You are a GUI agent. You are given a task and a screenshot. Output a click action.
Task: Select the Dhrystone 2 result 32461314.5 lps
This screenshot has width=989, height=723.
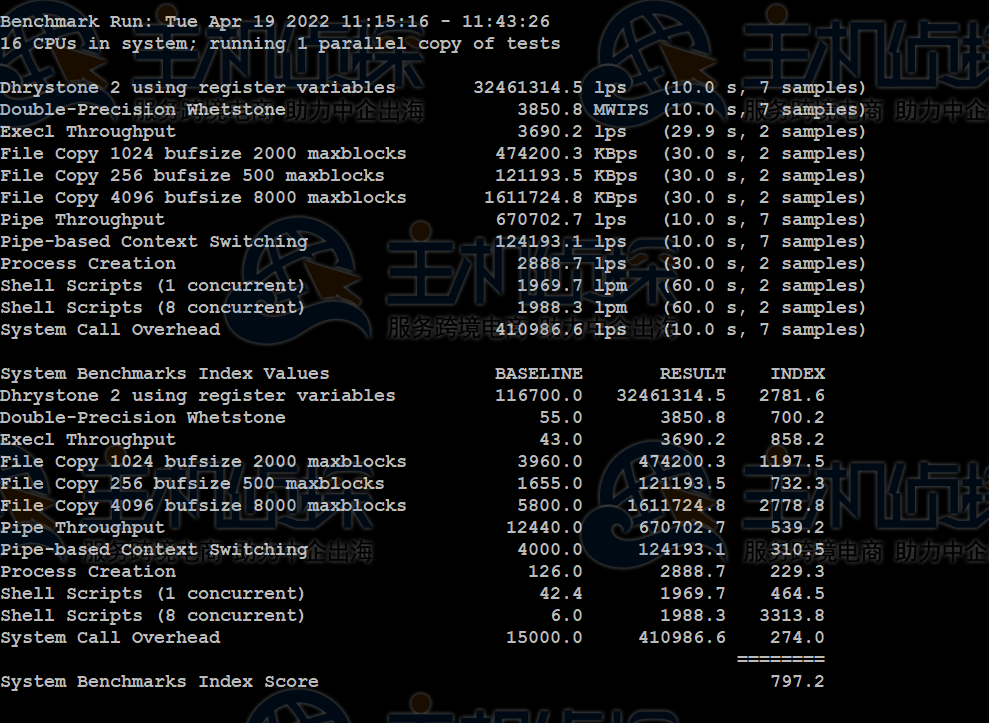point(550,88)
